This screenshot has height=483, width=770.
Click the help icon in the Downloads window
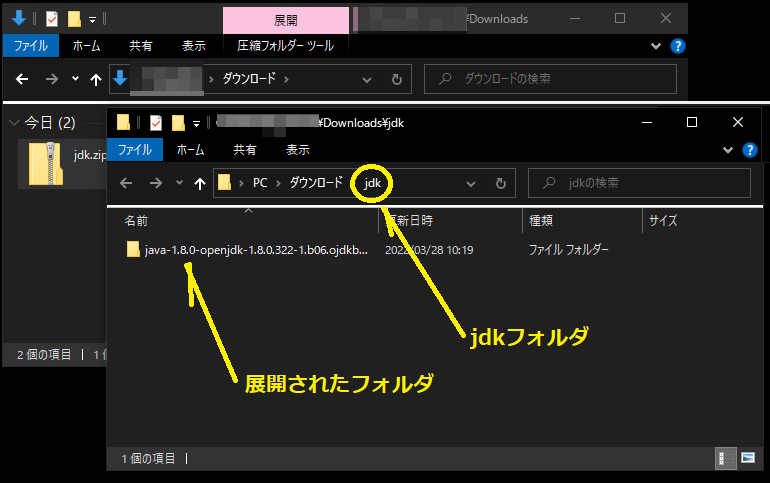tap(678, 46)
